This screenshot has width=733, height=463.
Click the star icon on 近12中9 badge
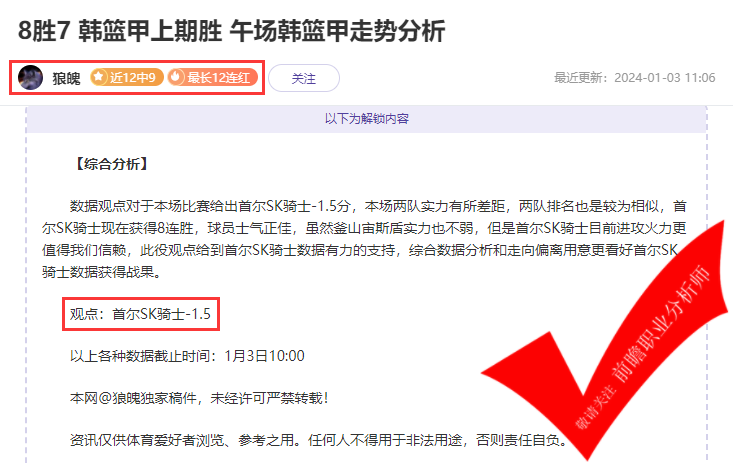(99, 77)
